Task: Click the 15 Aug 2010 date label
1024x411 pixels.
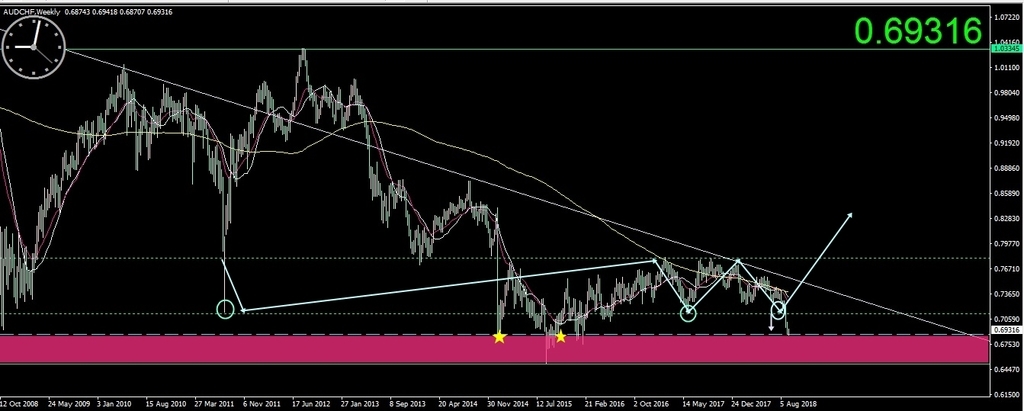Action: [165, 404]
